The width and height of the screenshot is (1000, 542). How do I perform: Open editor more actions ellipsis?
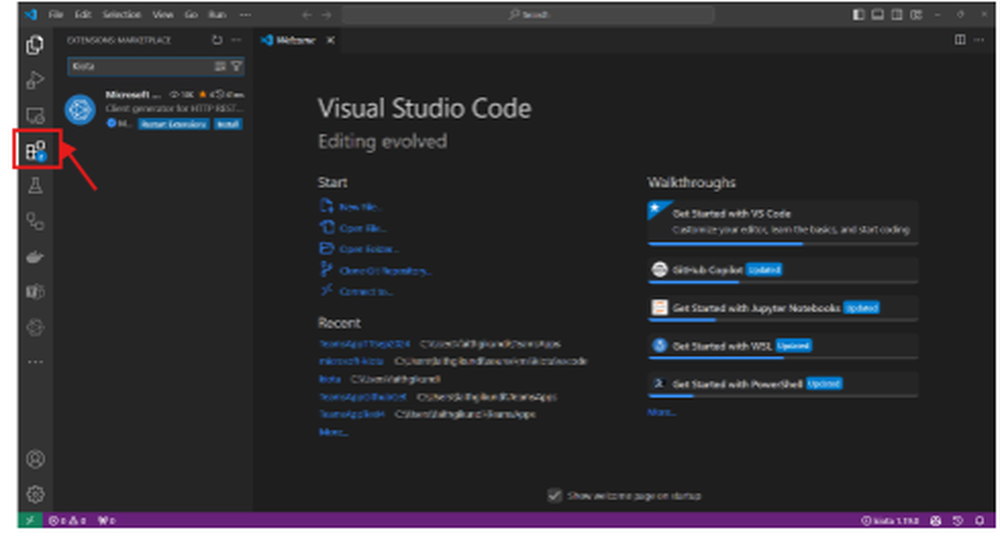pos(980,40)
